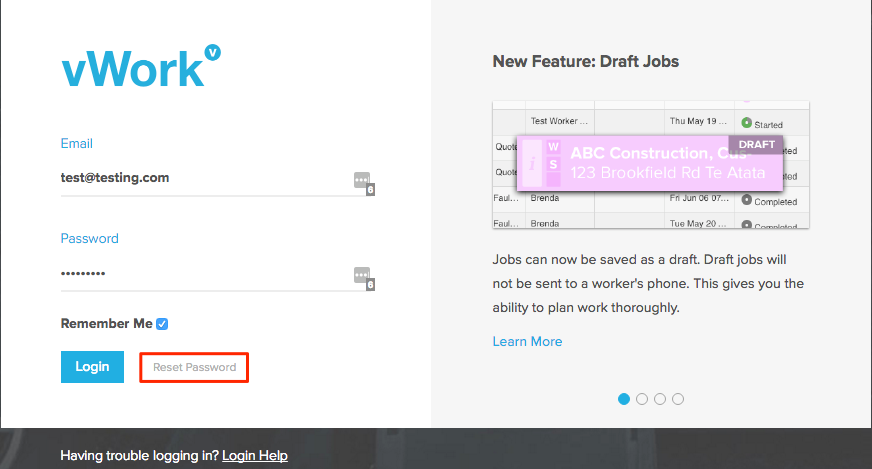Click the vWork logo

(141, 66)
